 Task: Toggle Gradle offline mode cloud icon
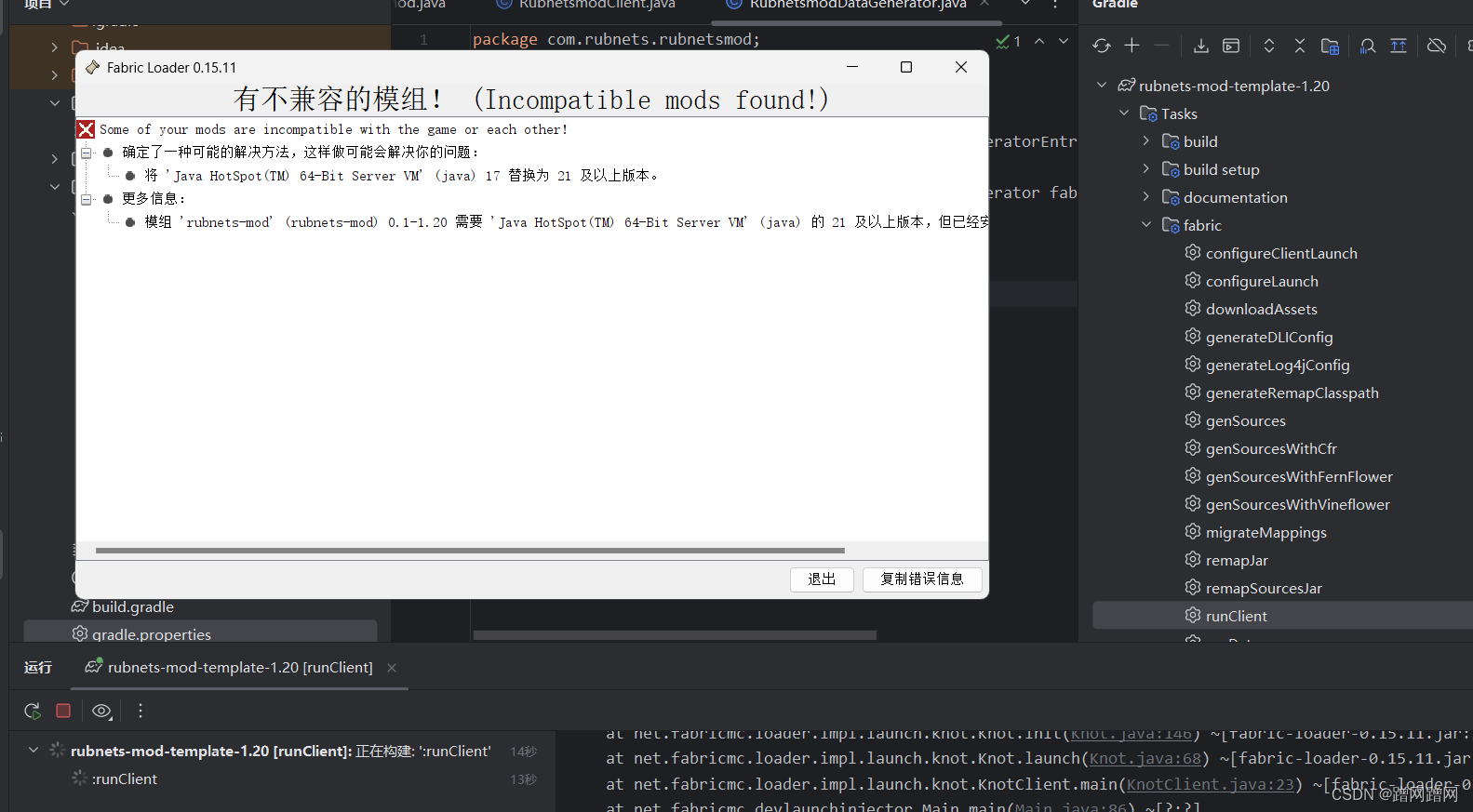click(1437, 46)
